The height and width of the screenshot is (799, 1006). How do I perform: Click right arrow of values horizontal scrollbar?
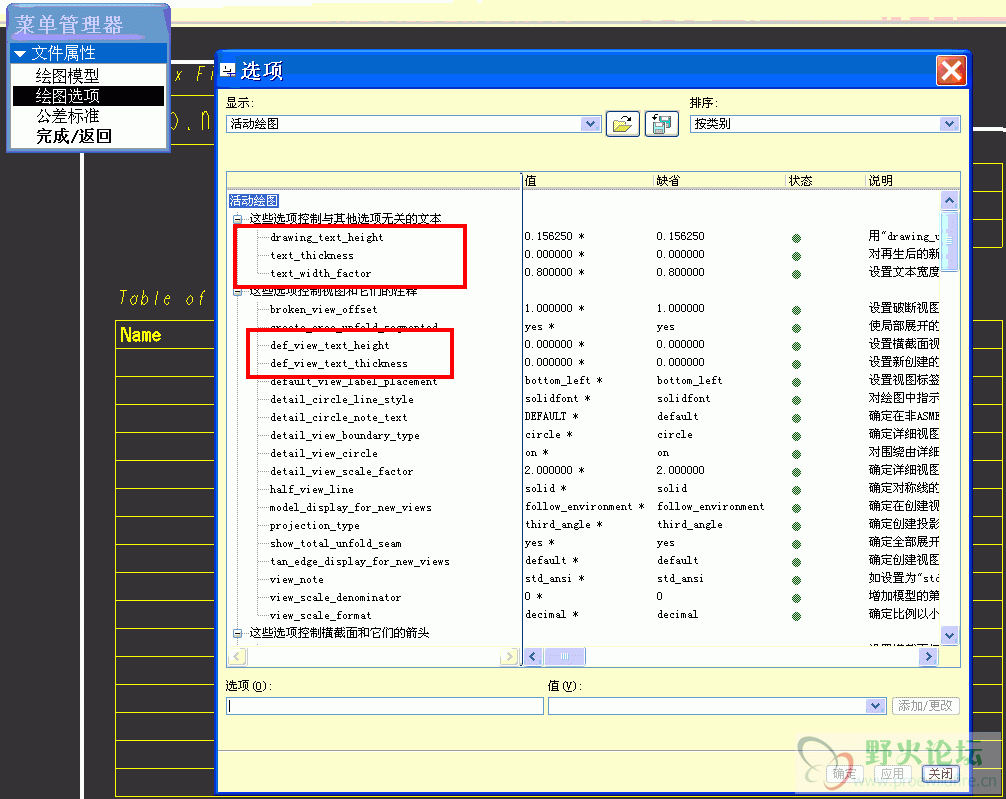pos(928,657)
